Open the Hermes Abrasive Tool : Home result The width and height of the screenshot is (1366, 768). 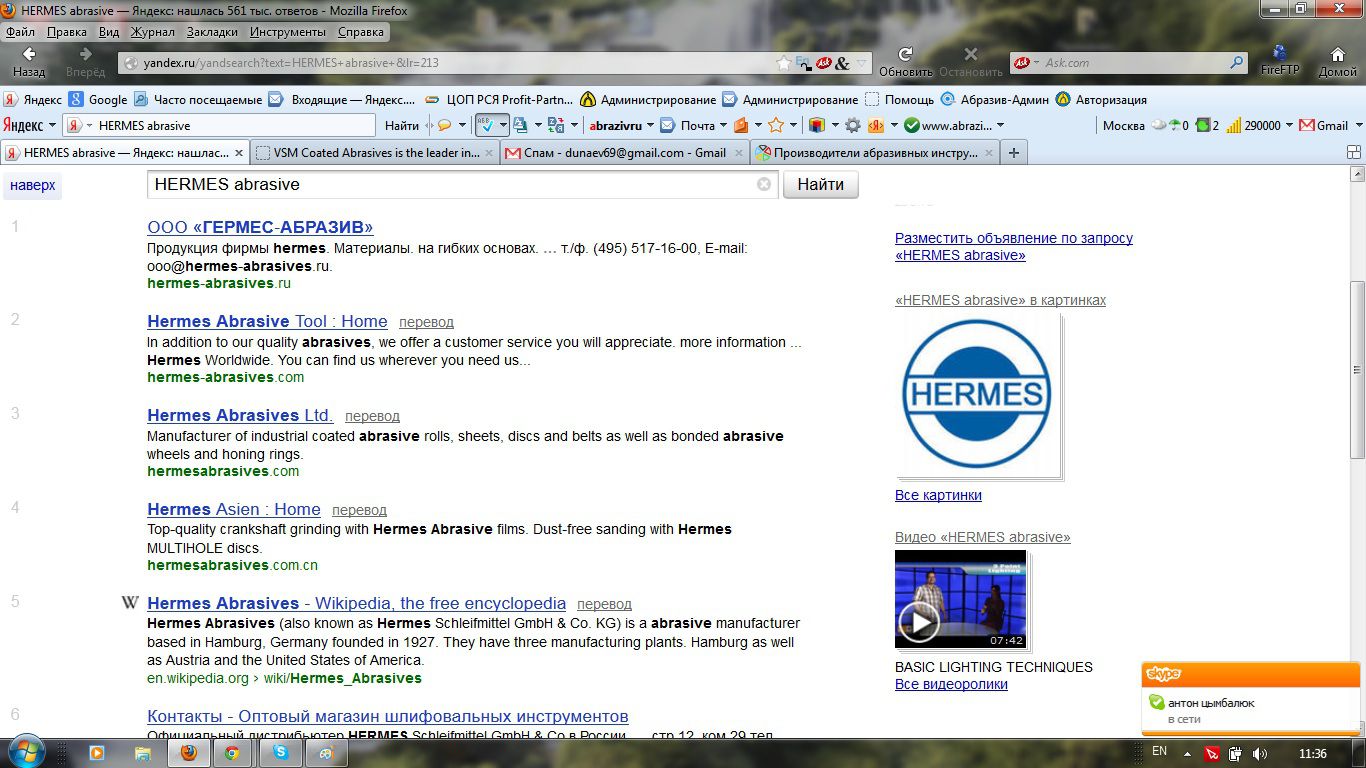pos(267,321)
